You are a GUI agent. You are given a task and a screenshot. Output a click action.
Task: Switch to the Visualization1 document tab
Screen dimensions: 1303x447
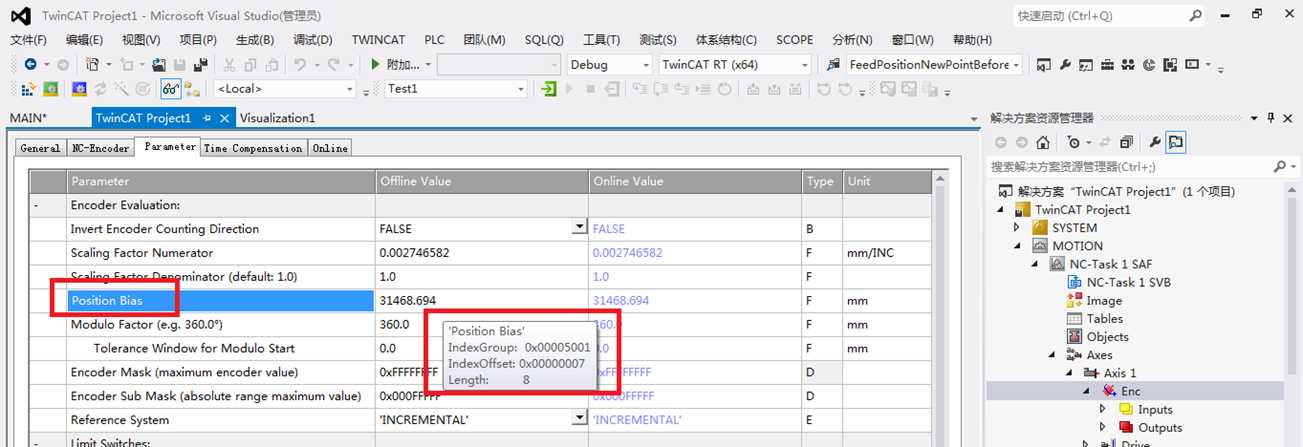277,118
